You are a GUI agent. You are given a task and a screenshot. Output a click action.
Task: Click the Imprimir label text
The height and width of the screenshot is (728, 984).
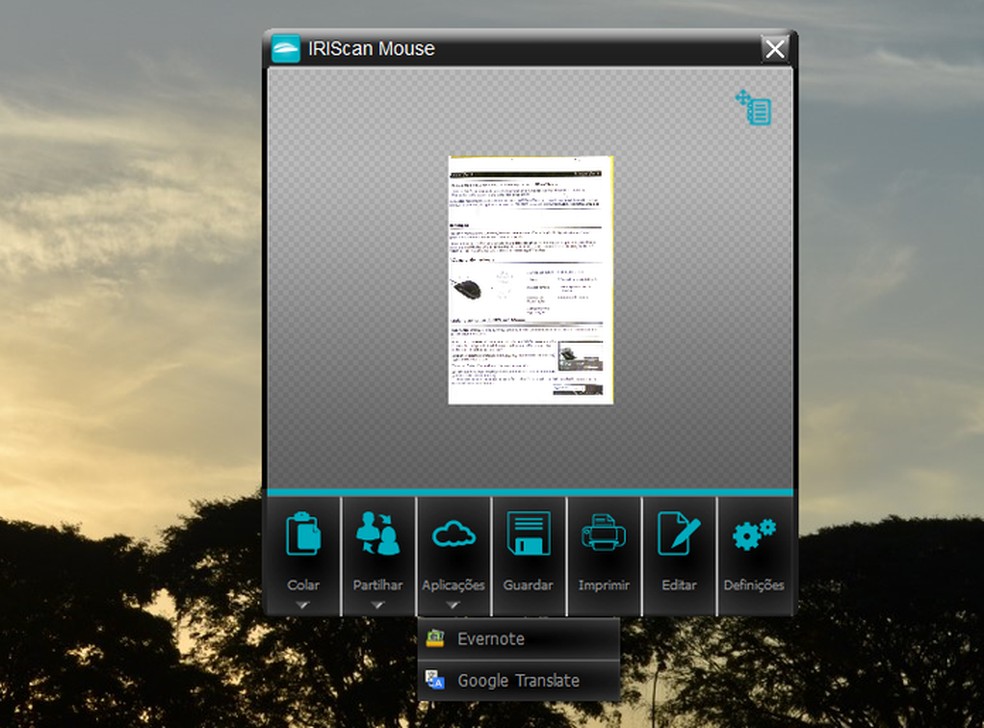coord(603,585)
